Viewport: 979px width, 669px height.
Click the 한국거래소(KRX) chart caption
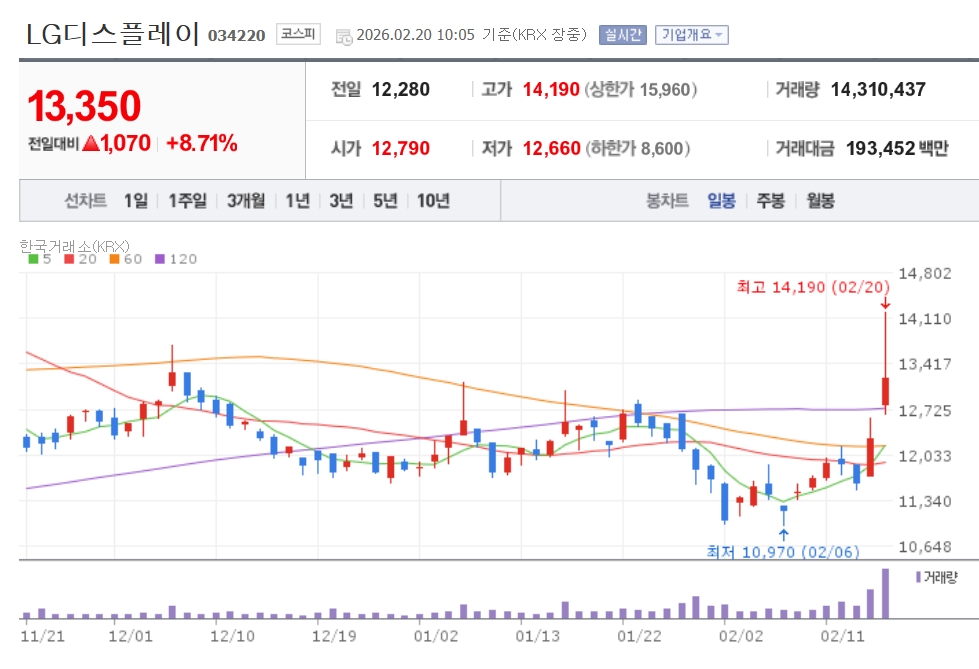[x=74, y=246]
